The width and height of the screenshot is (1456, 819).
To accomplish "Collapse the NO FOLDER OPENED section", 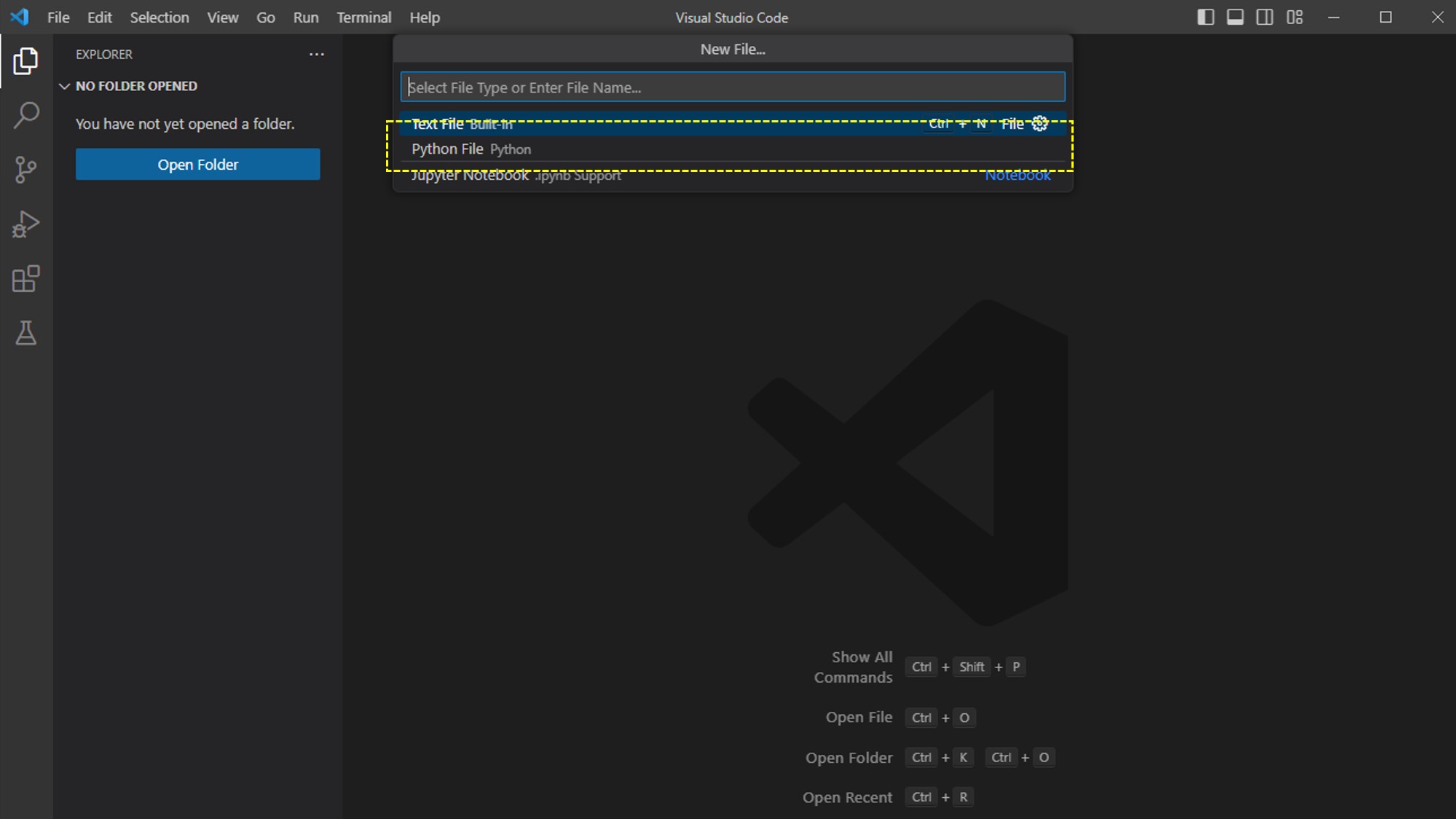I will (x=64, y=86).
